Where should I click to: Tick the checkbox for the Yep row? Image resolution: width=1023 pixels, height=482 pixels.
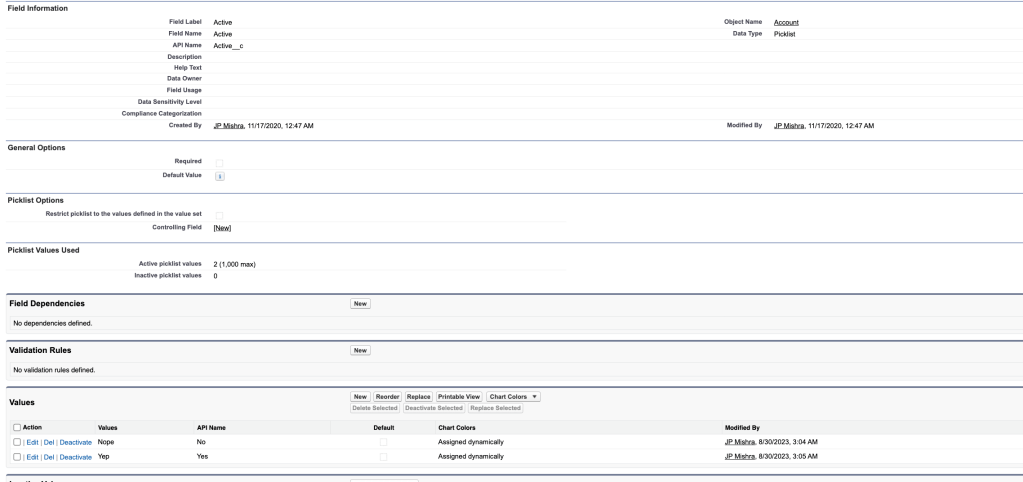14,457
